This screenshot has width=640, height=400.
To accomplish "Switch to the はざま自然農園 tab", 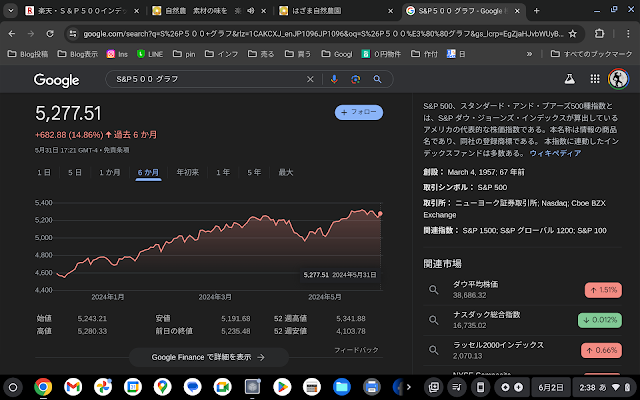I will click(x=316, y=11).
